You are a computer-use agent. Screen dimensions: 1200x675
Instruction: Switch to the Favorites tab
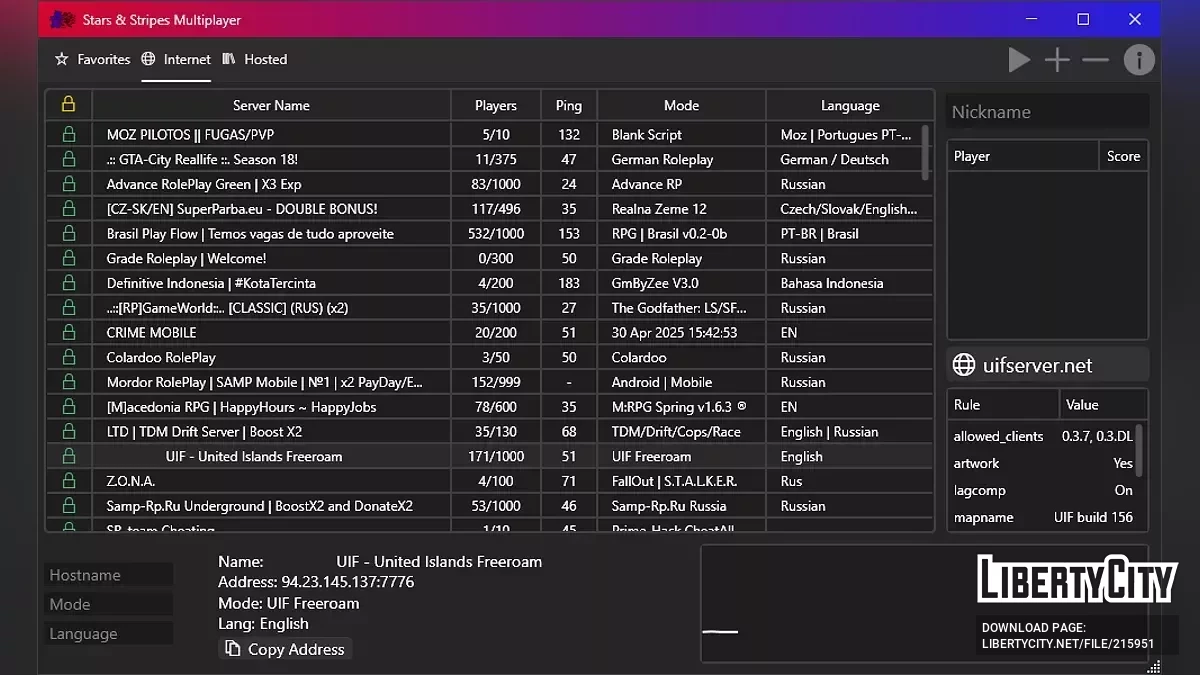[x=93, y=60]
